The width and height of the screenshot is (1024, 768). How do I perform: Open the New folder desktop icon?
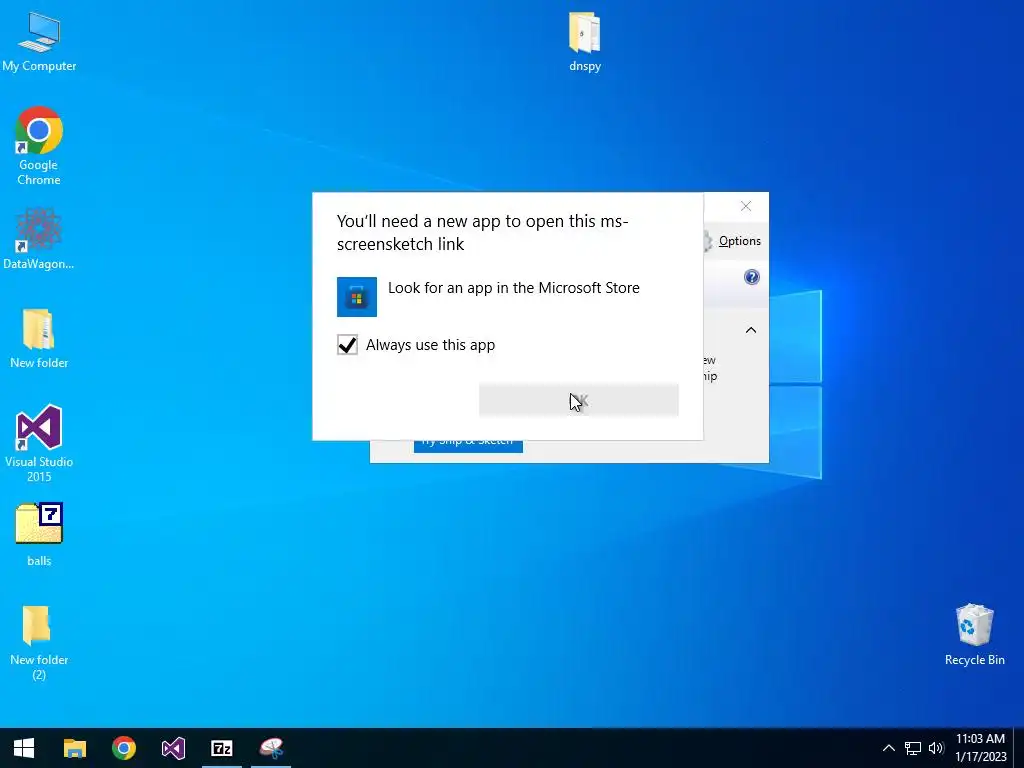point(39,338)
